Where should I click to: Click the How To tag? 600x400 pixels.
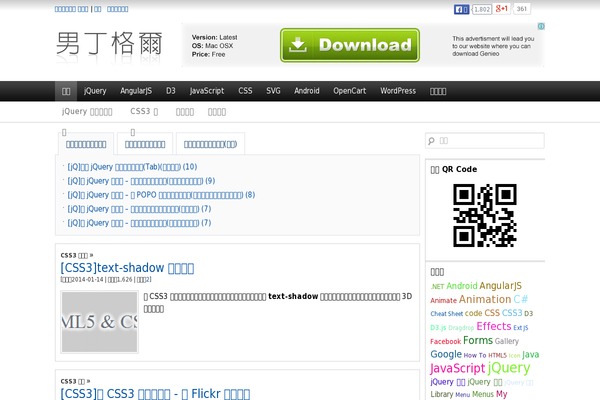click(x=475, y=356)
